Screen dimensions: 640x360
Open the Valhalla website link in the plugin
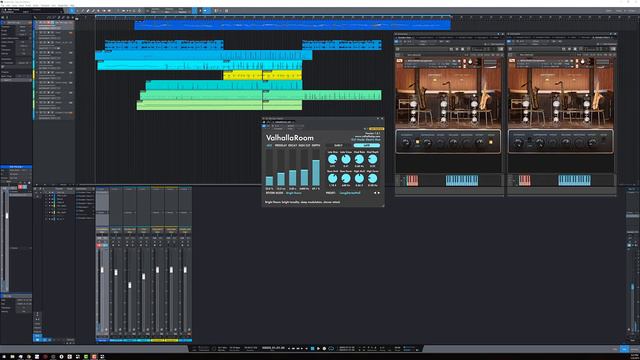click(367, 136)
